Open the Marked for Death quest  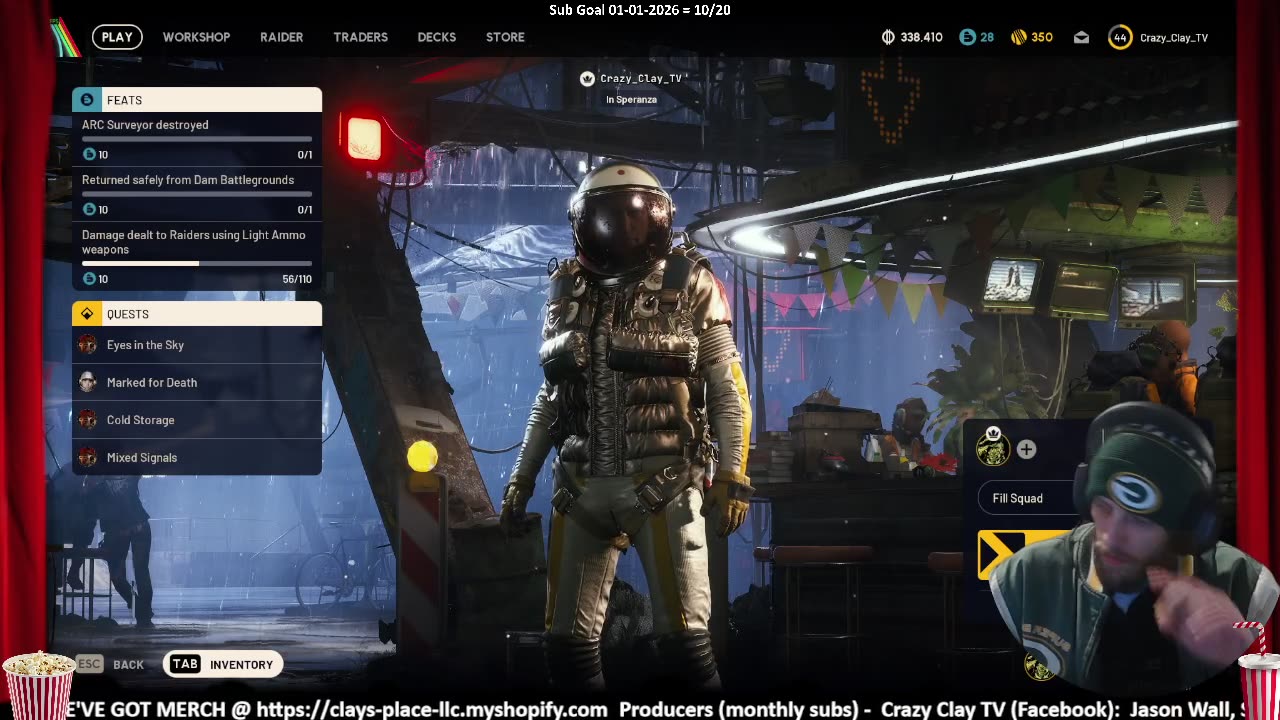[197, 382]
